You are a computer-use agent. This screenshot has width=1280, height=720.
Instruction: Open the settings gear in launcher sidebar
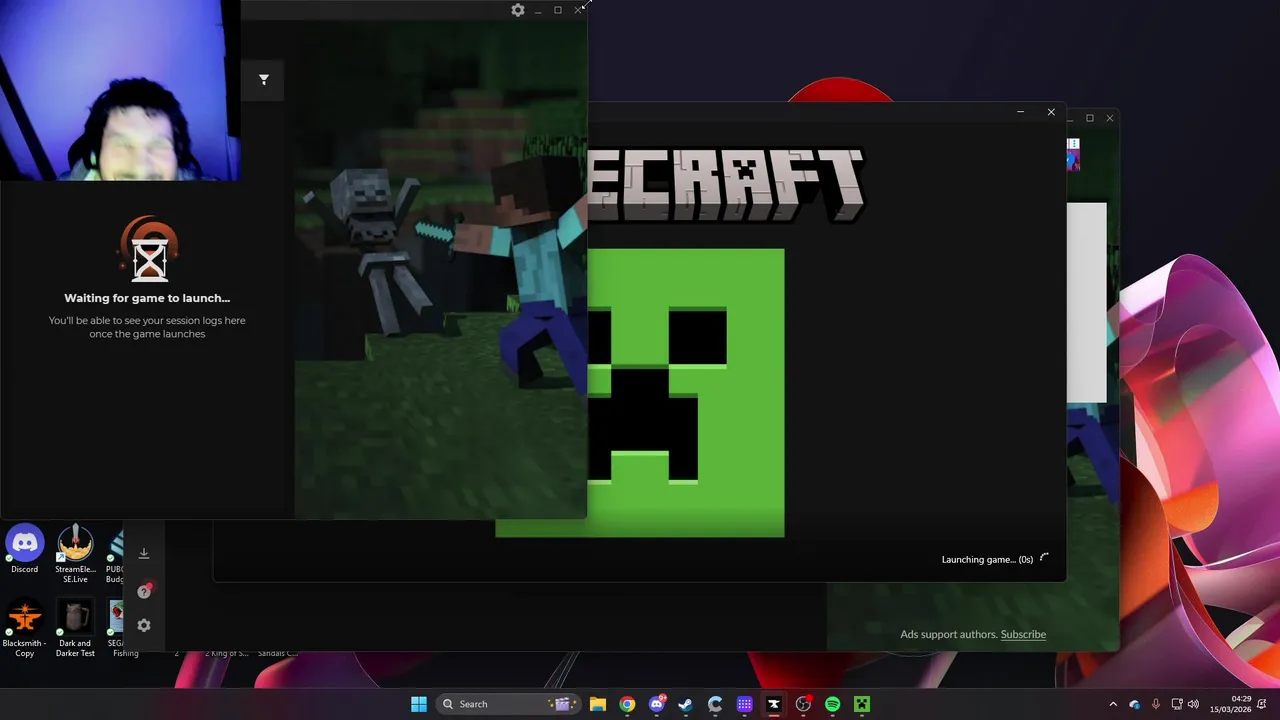coord(144,625)
